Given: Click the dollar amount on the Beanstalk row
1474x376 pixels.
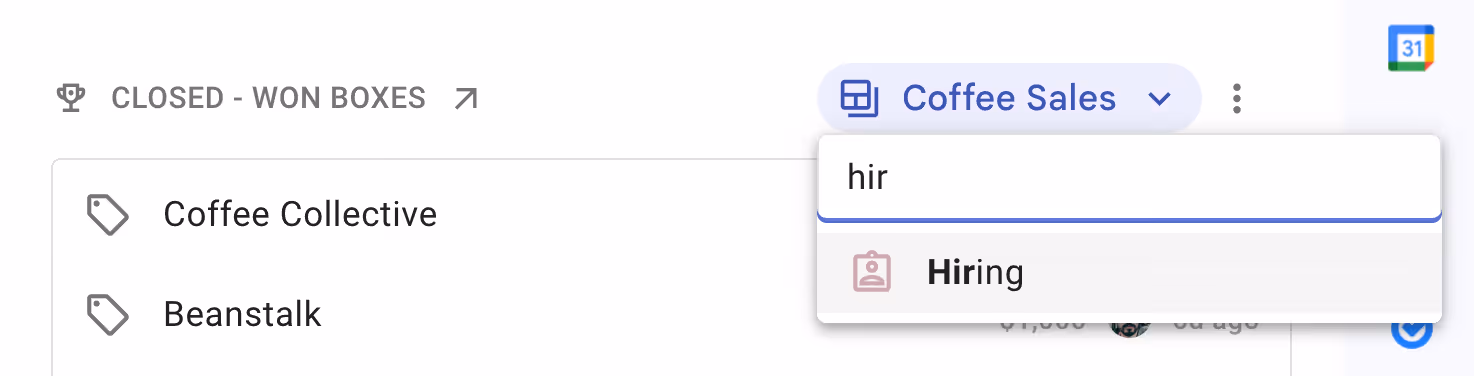Looking at the screenshot, I should [1043, 325].
